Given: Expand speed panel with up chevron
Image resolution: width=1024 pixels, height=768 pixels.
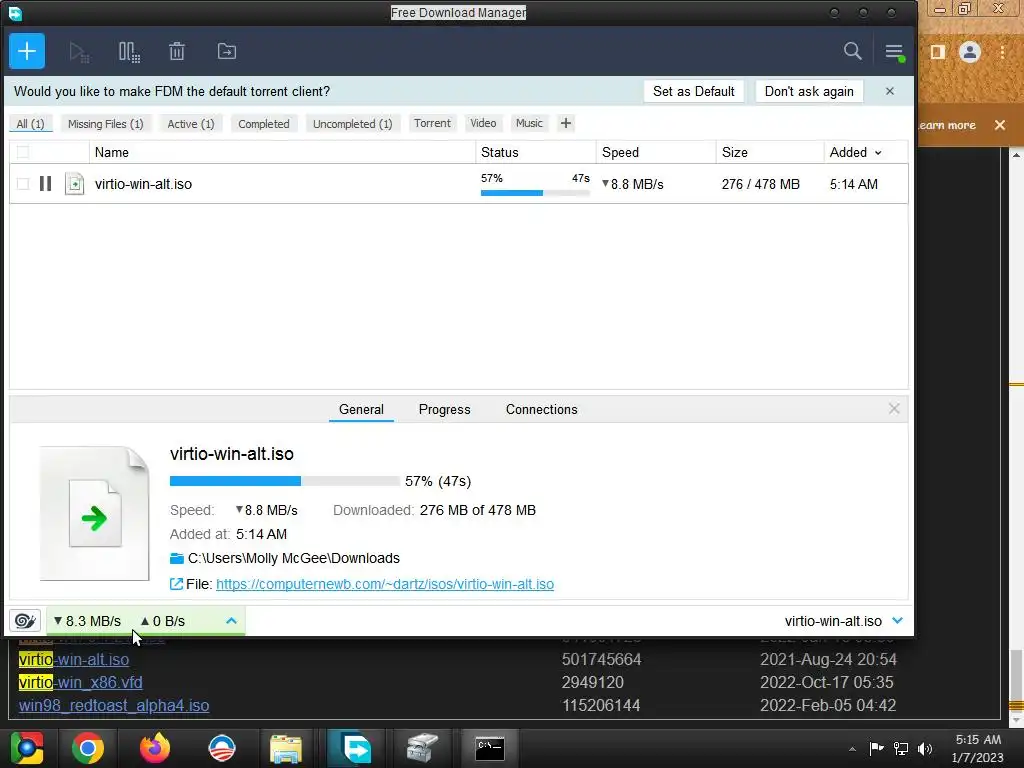Looking at the screenshot, I should coord(231,620).
